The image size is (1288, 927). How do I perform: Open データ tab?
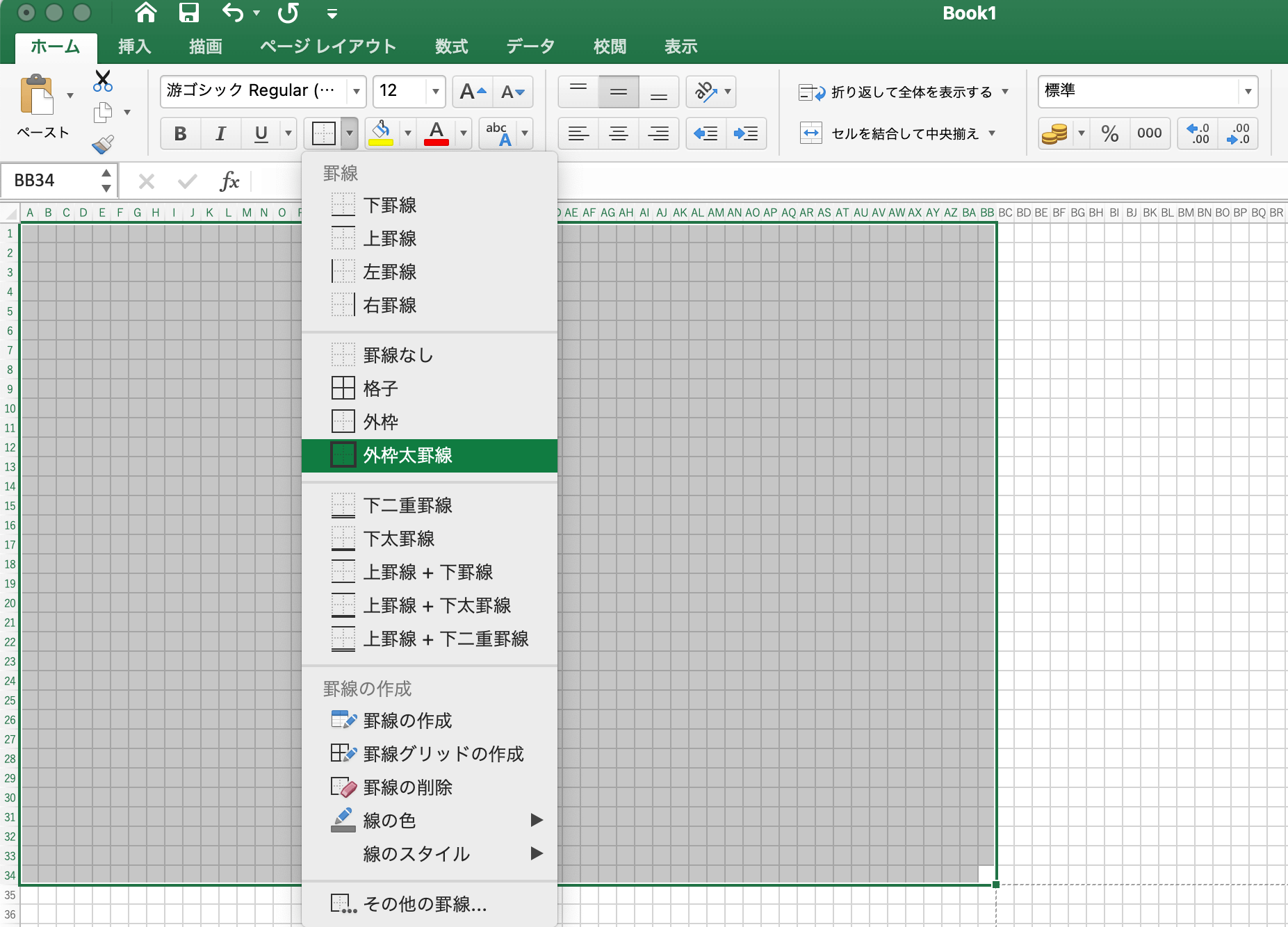point(530,47)
